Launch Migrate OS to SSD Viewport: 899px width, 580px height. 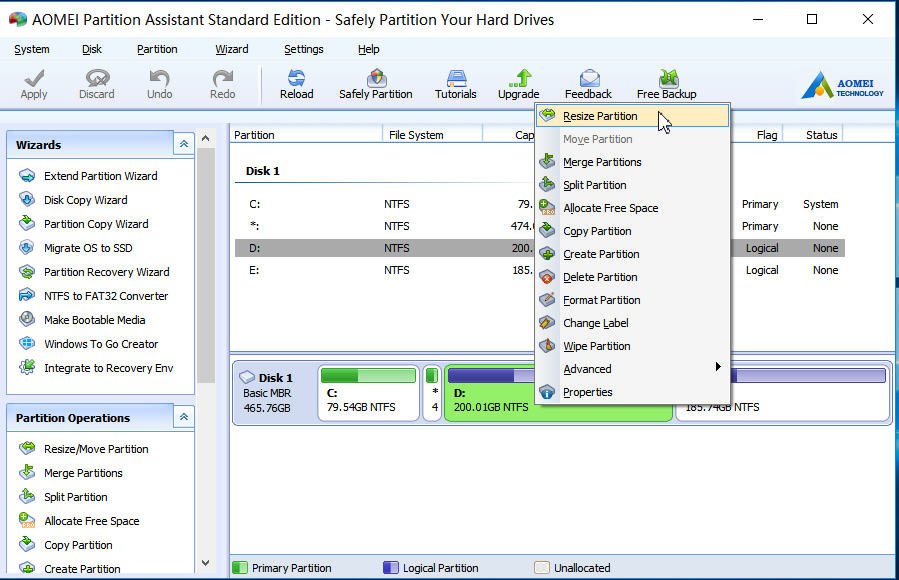click(x=88, y=248)
